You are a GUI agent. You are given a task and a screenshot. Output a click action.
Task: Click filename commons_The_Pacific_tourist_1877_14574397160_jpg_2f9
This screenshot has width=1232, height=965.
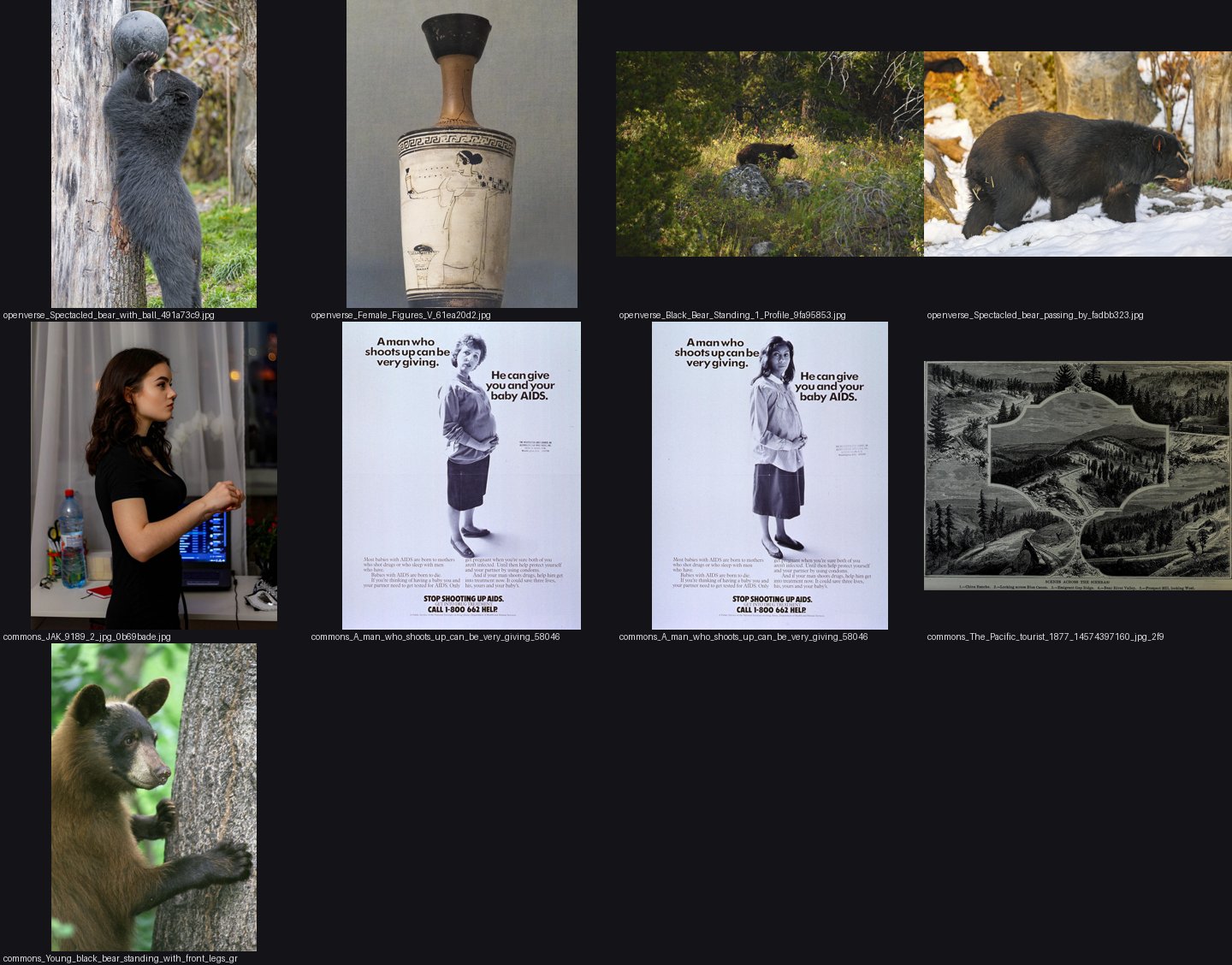1045,636
